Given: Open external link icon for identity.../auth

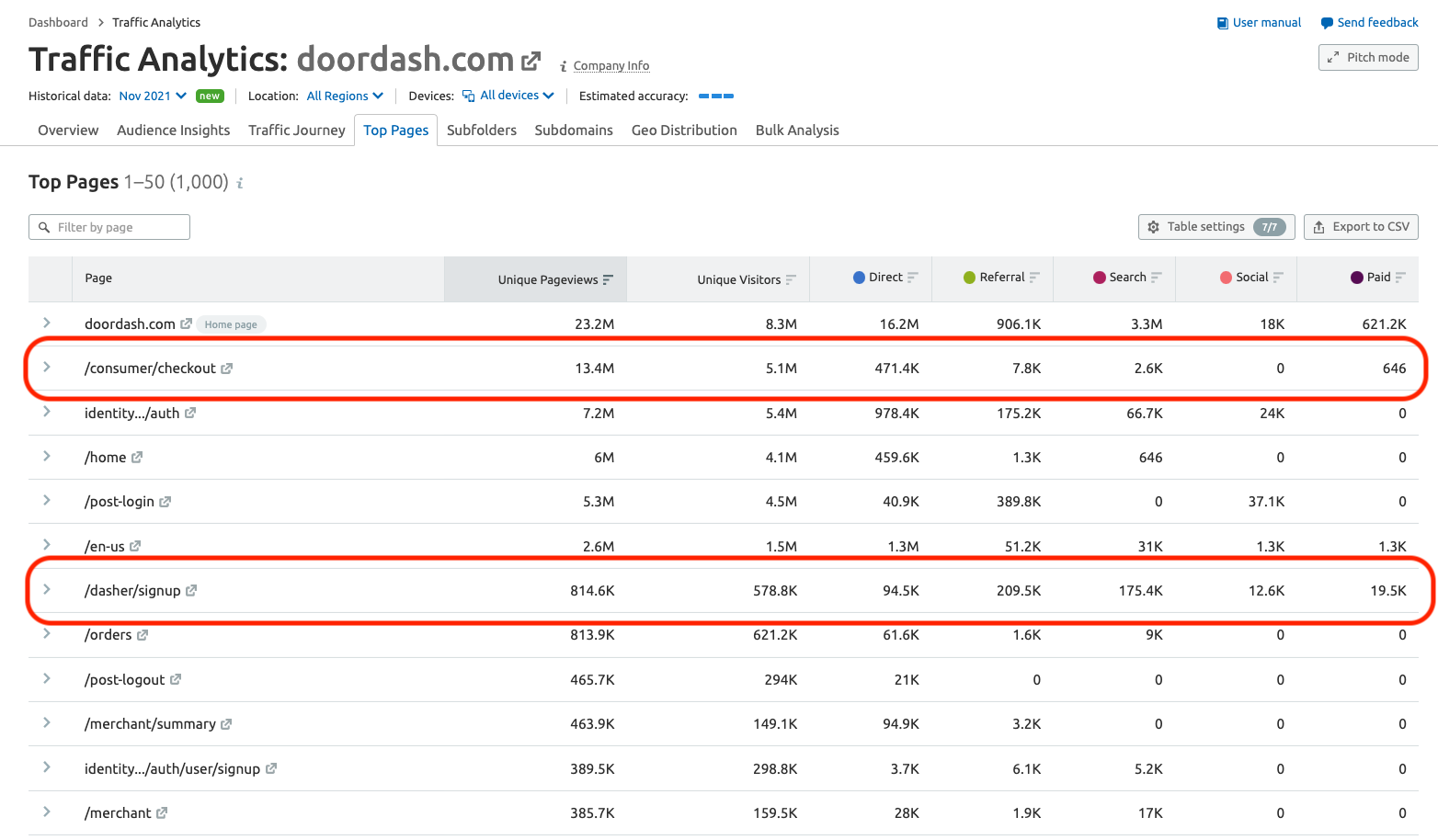Looking at the screenshot, I should pos(190,413).
